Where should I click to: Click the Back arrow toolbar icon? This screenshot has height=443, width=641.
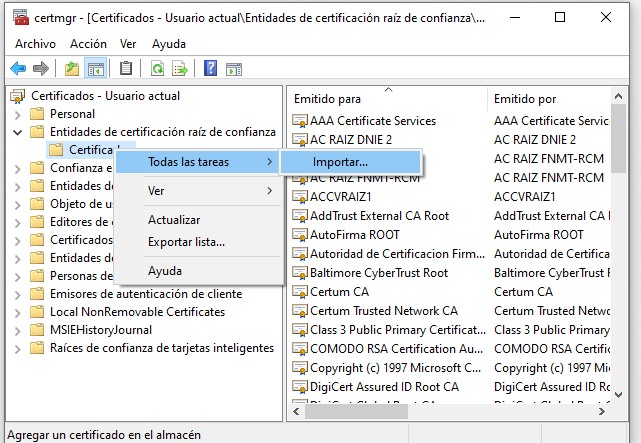[x=18, y=68]
